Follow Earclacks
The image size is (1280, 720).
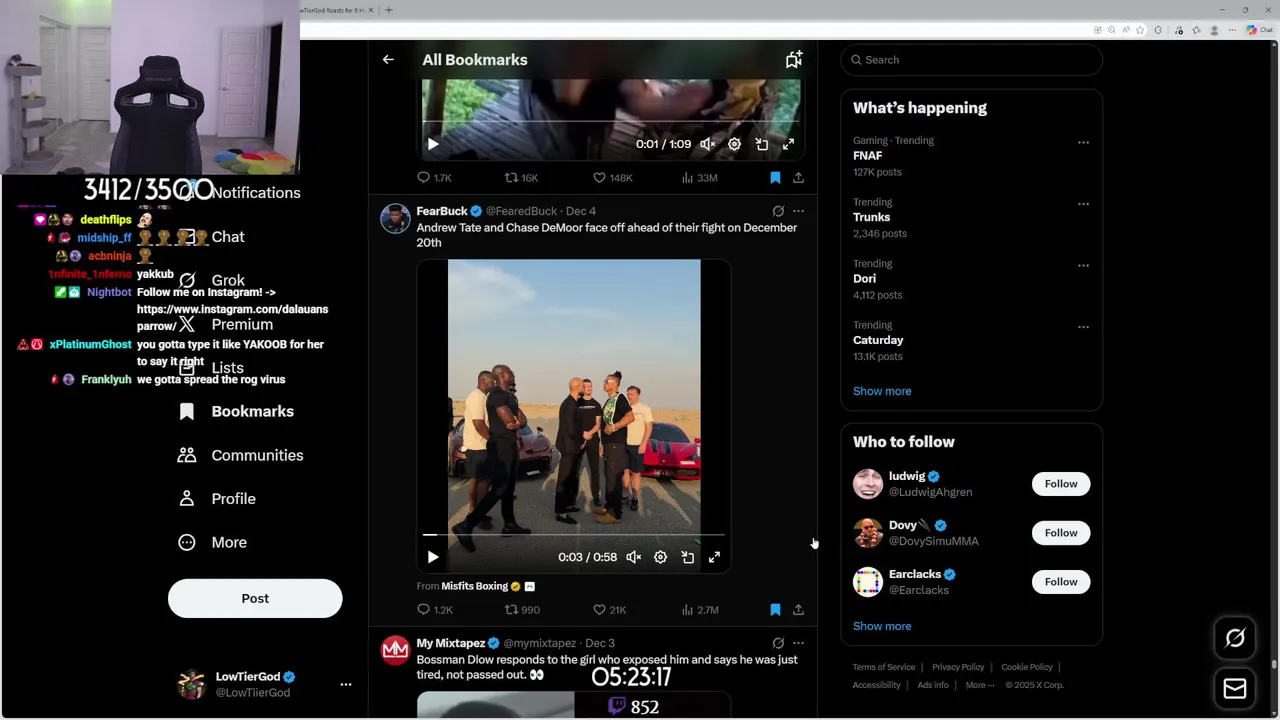(1061, 582)
